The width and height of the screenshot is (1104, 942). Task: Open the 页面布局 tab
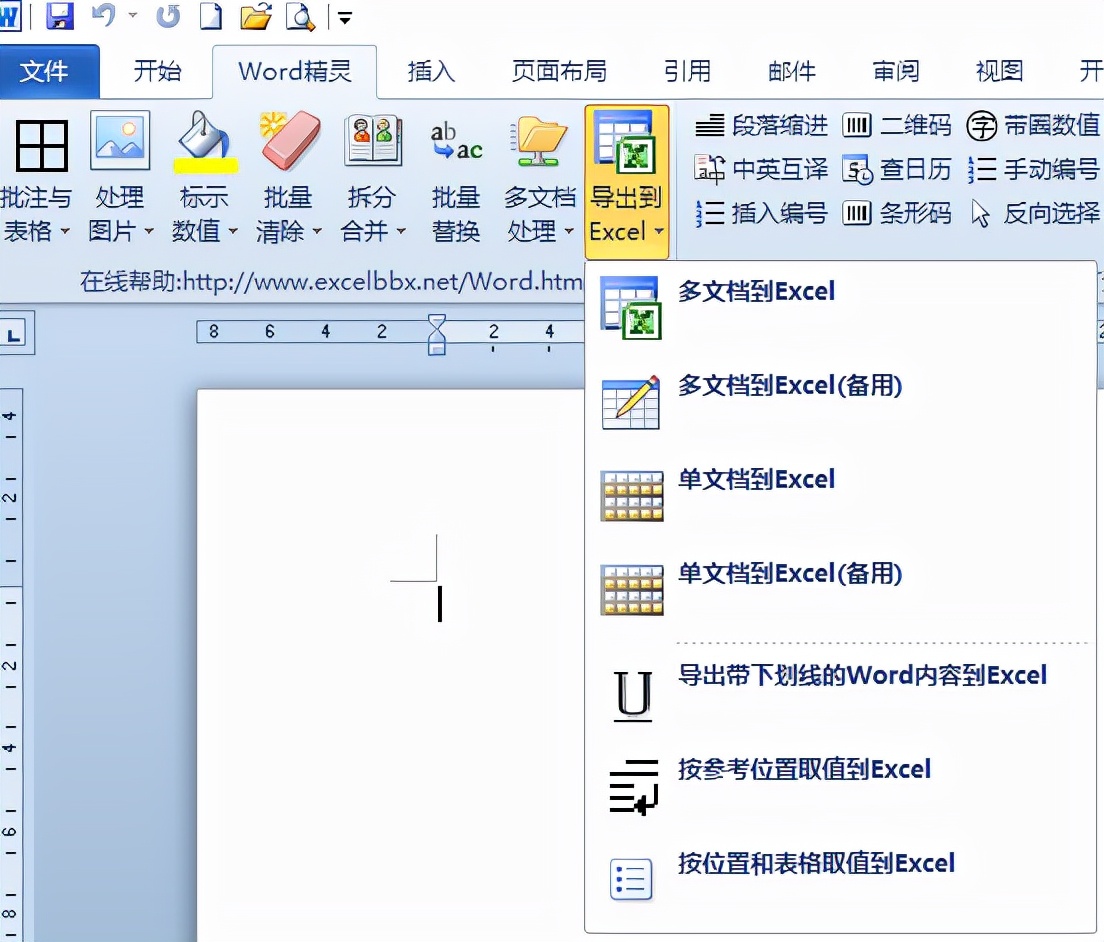click(559, 71)
